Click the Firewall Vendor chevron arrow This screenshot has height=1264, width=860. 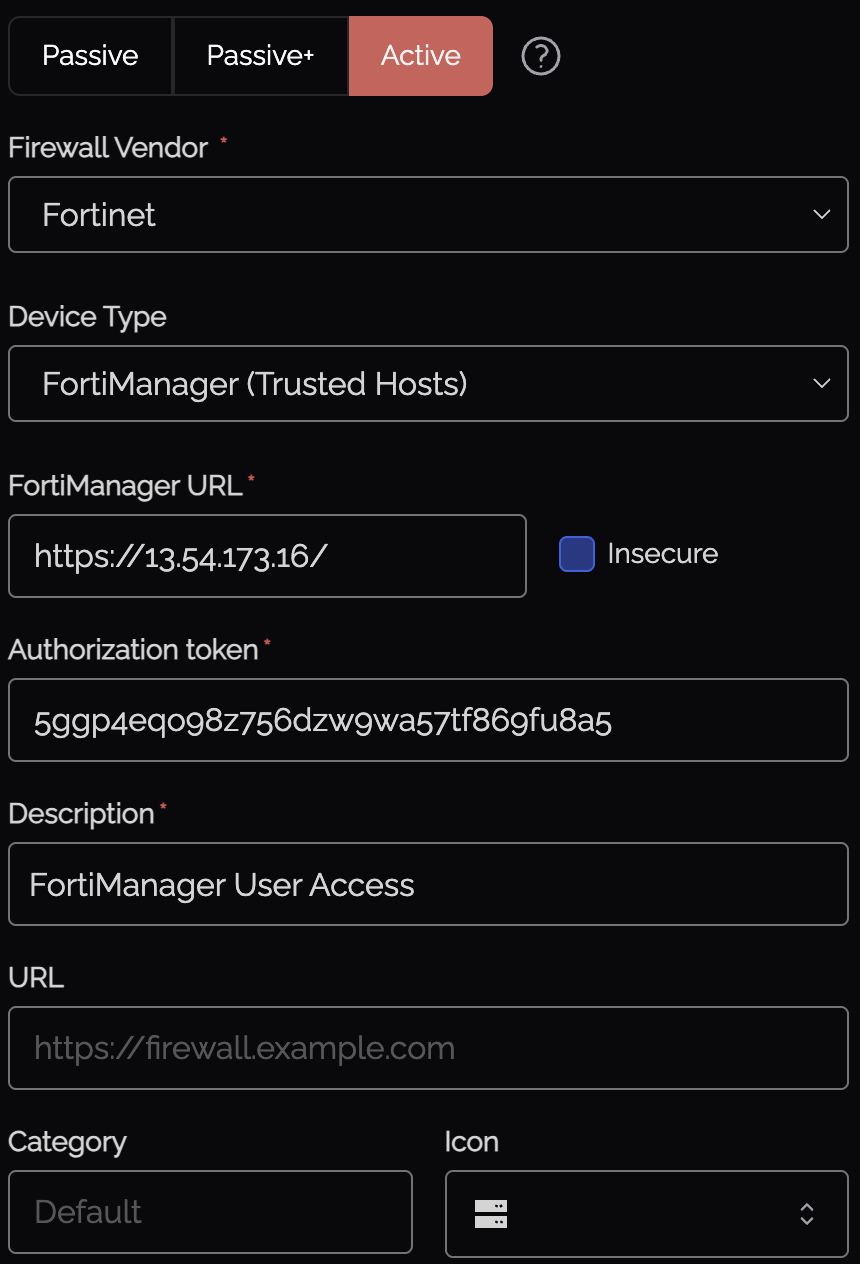pyautogui.click(x=822, y=215)
